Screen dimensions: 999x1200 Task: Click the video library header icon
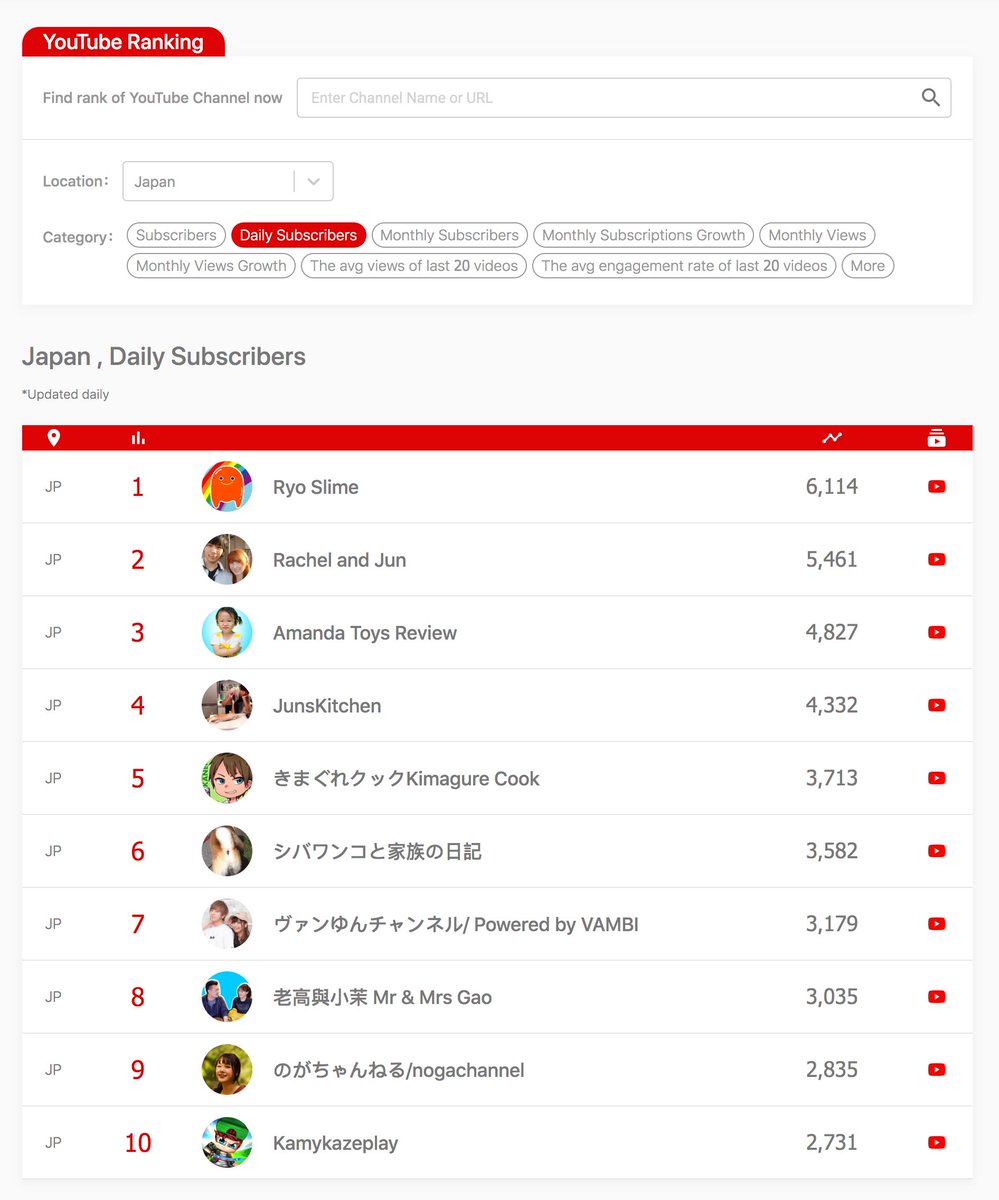[x=936, y=438]
